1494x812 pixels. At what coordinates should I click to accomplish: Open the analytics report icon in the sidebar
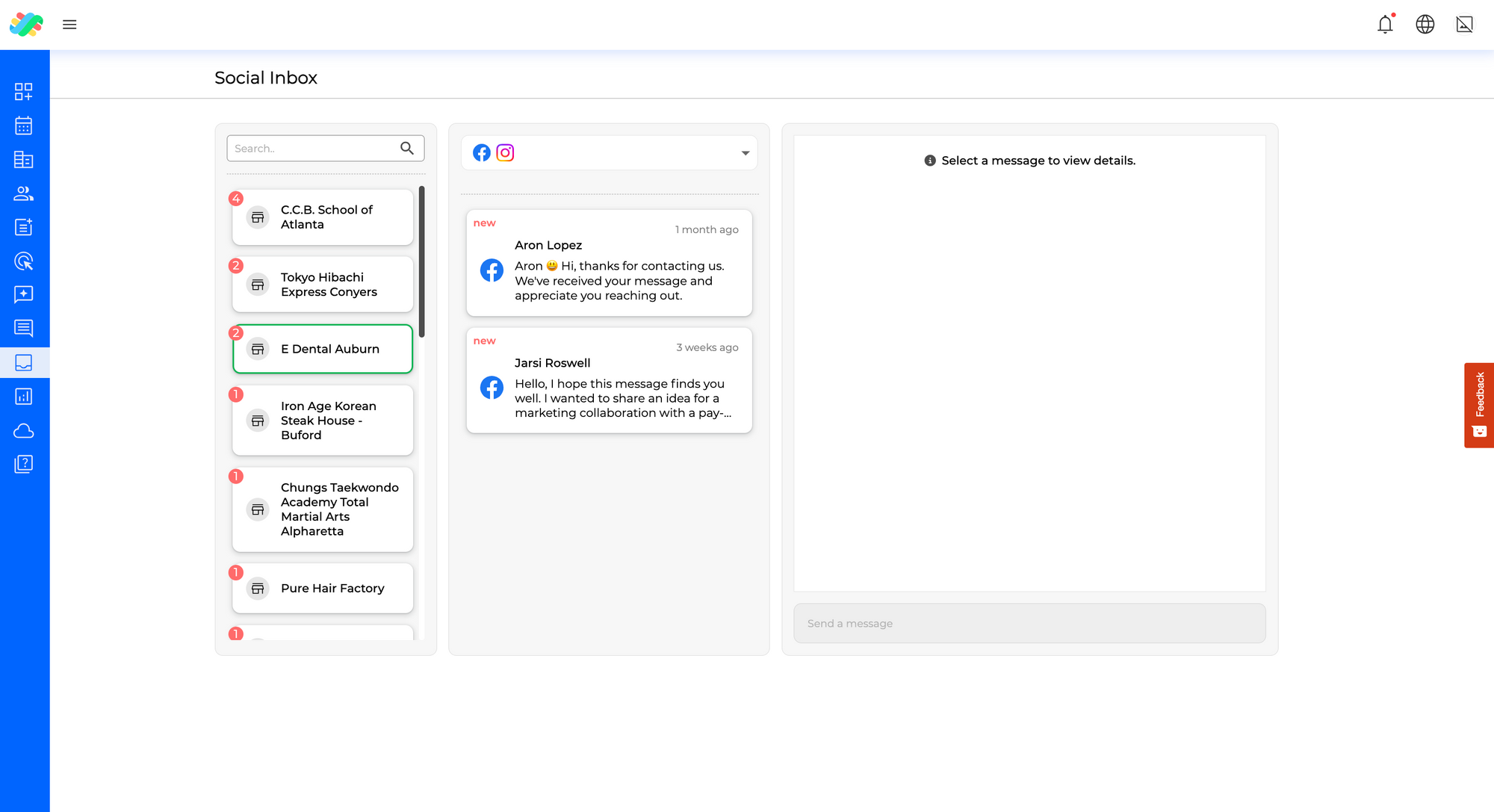[24, 396]
